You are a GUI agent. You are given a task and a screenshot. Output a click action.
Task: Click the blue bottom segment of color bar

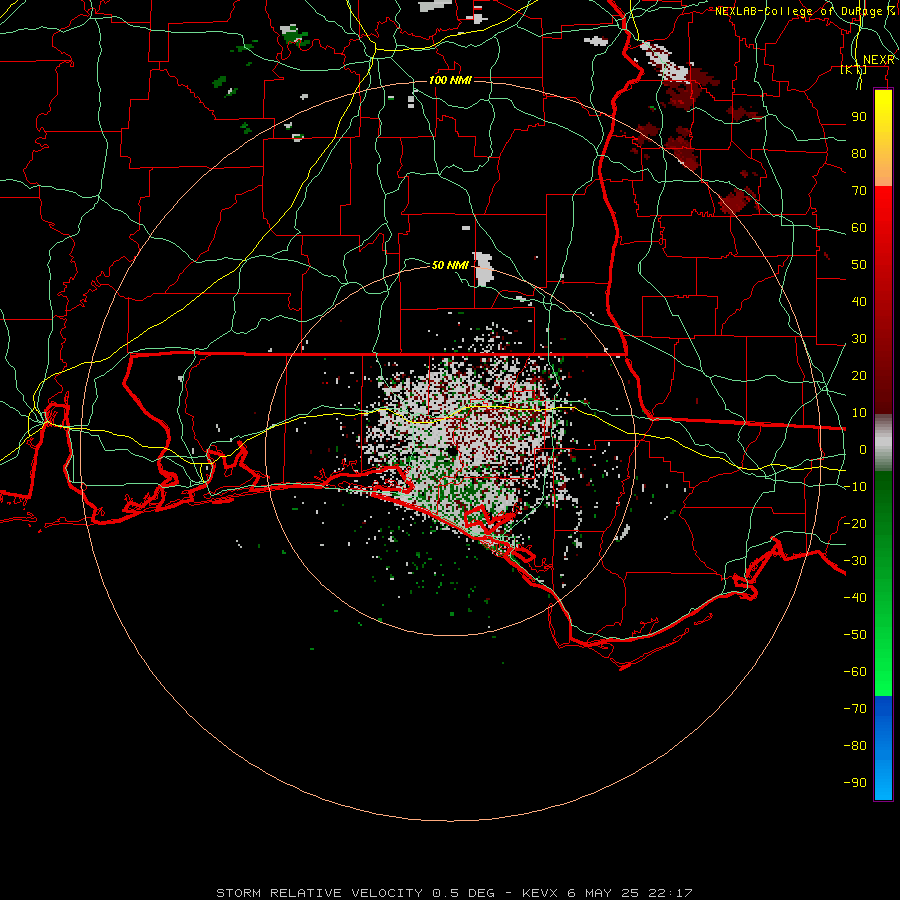(883, 748)
